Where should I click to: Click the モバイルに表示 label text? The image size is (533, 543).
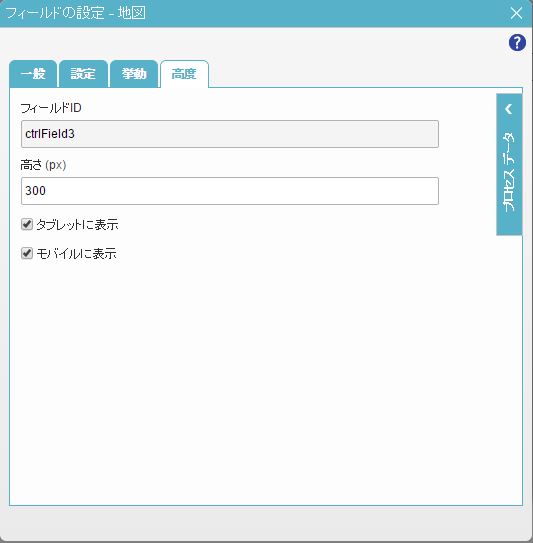pyautogui.click(x=76, y=254)
